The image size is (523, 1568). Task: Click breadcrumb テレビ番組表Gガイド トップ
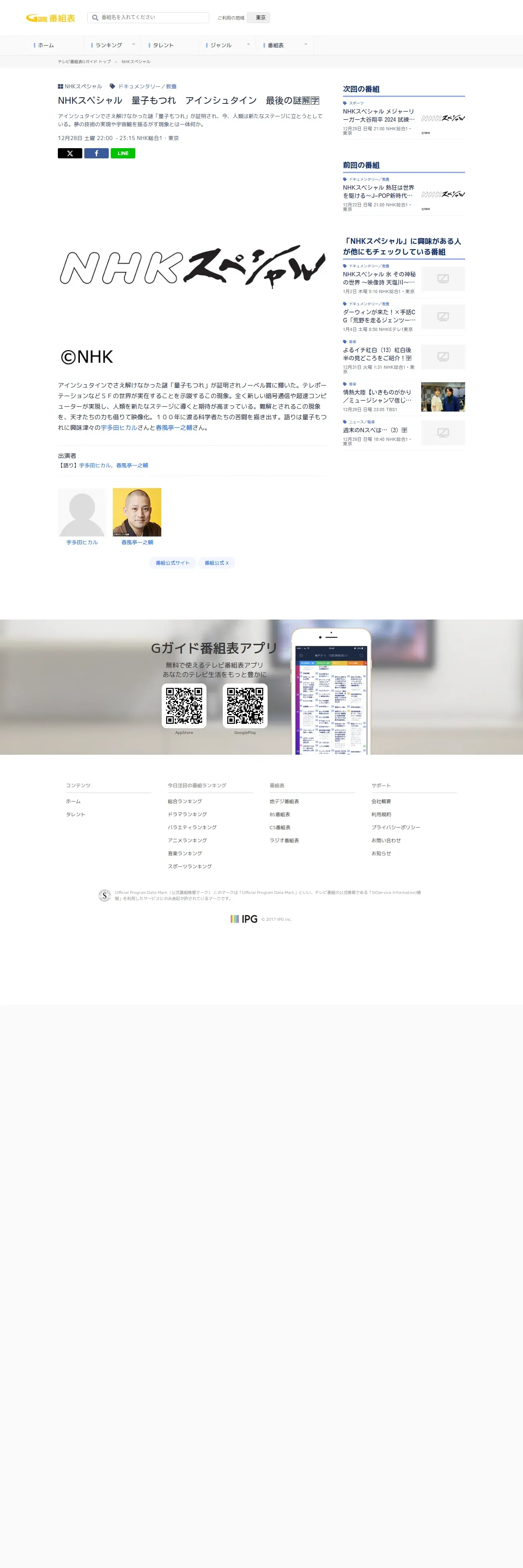click(x=84, y=61)
